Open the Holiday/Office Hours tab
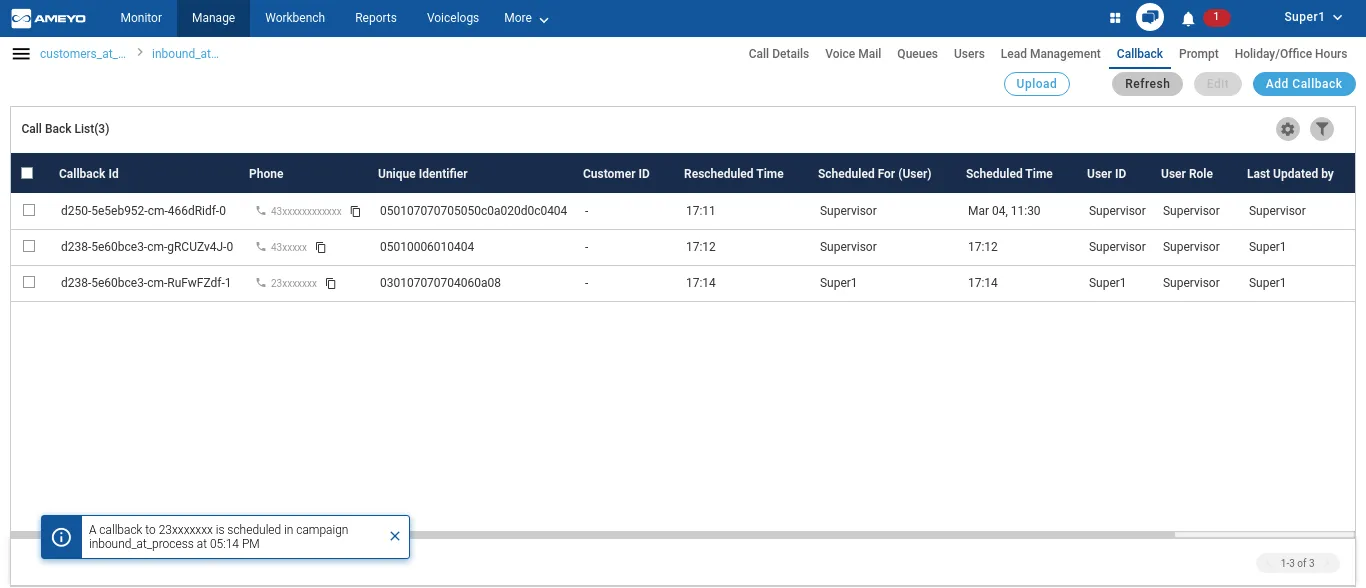Image resolution: width=1366 pixels, height=588 pixels. [x=1291, y=54]
